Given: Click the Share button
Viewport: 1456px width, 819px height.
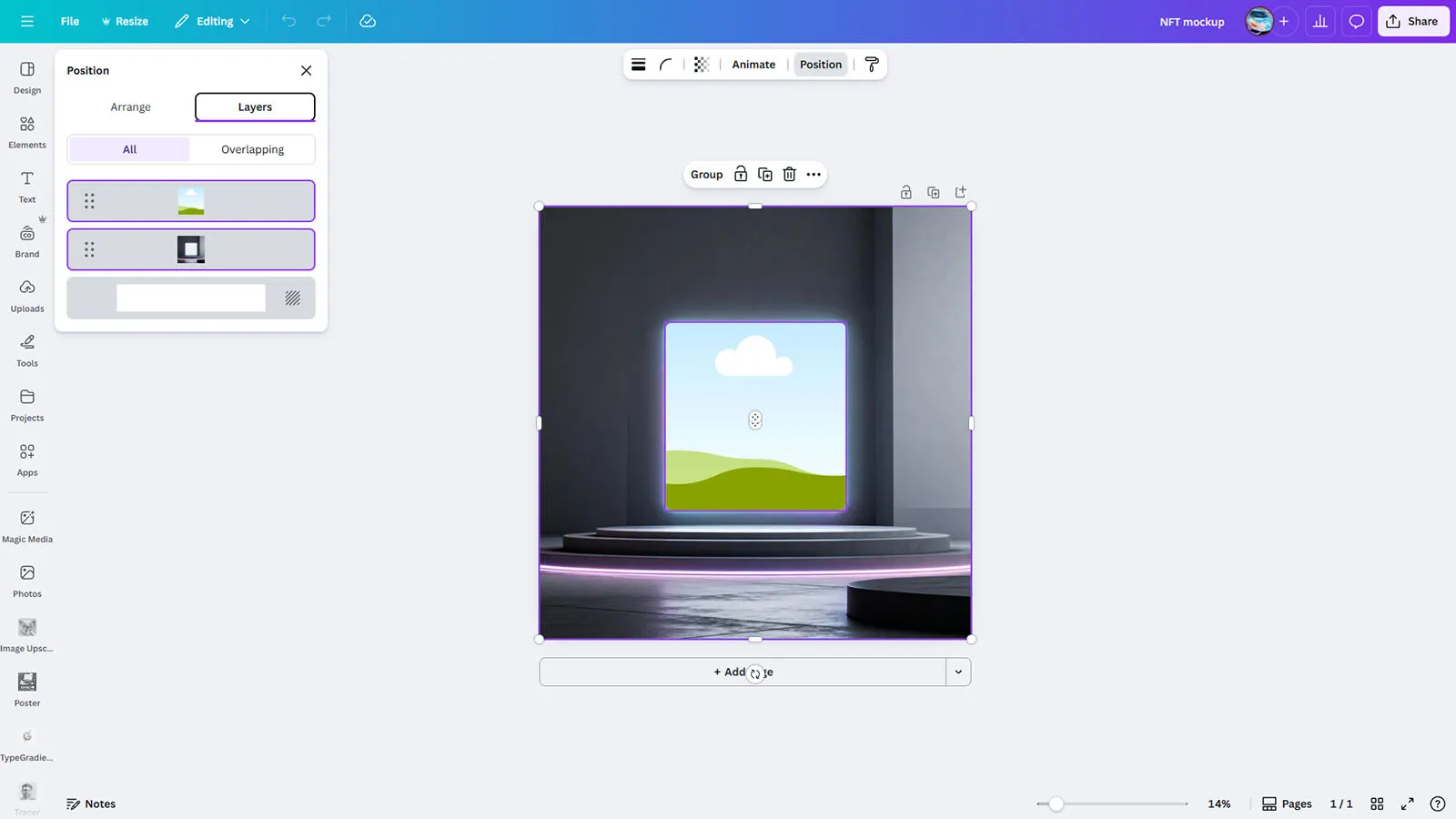Looking at the screenshot, I should (1412, 21).
